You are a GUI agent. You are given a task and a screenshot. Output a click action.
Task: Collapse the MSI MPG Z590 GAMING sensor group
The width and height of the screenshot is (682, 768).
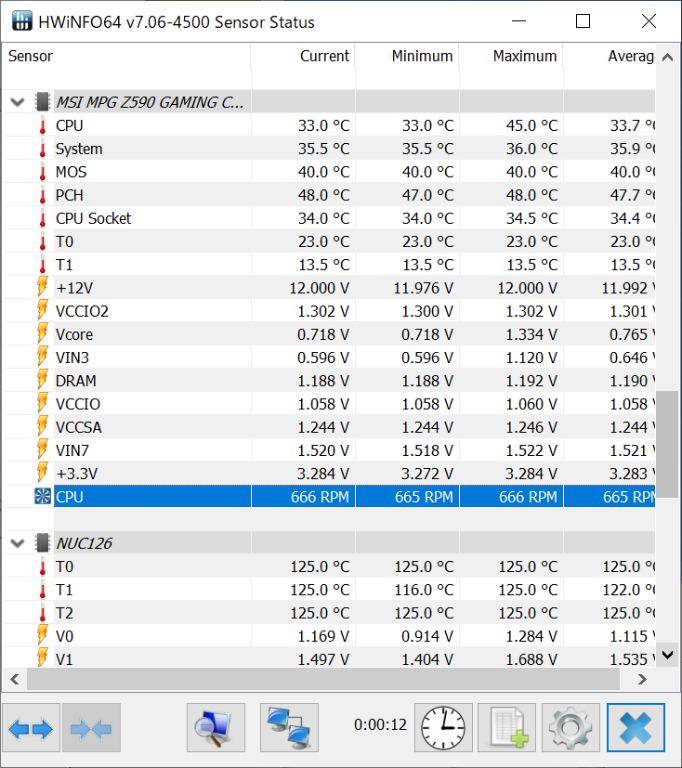tap(18, 102)
